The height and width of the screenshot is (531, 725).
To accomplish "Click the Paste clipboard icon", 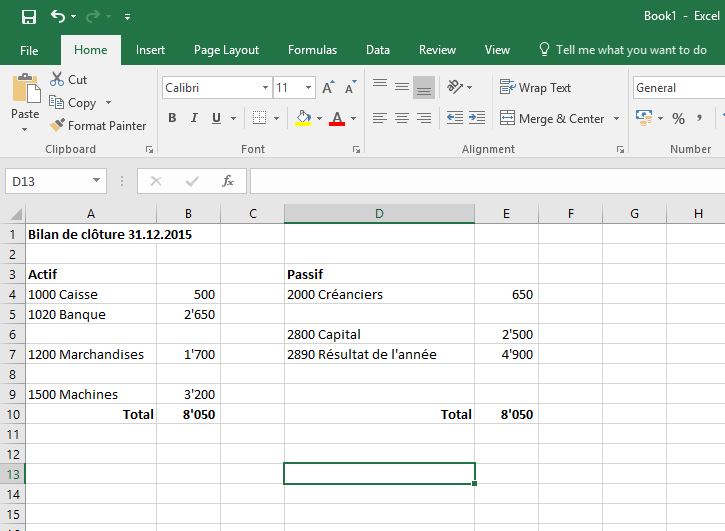I will tap(25, 90).
